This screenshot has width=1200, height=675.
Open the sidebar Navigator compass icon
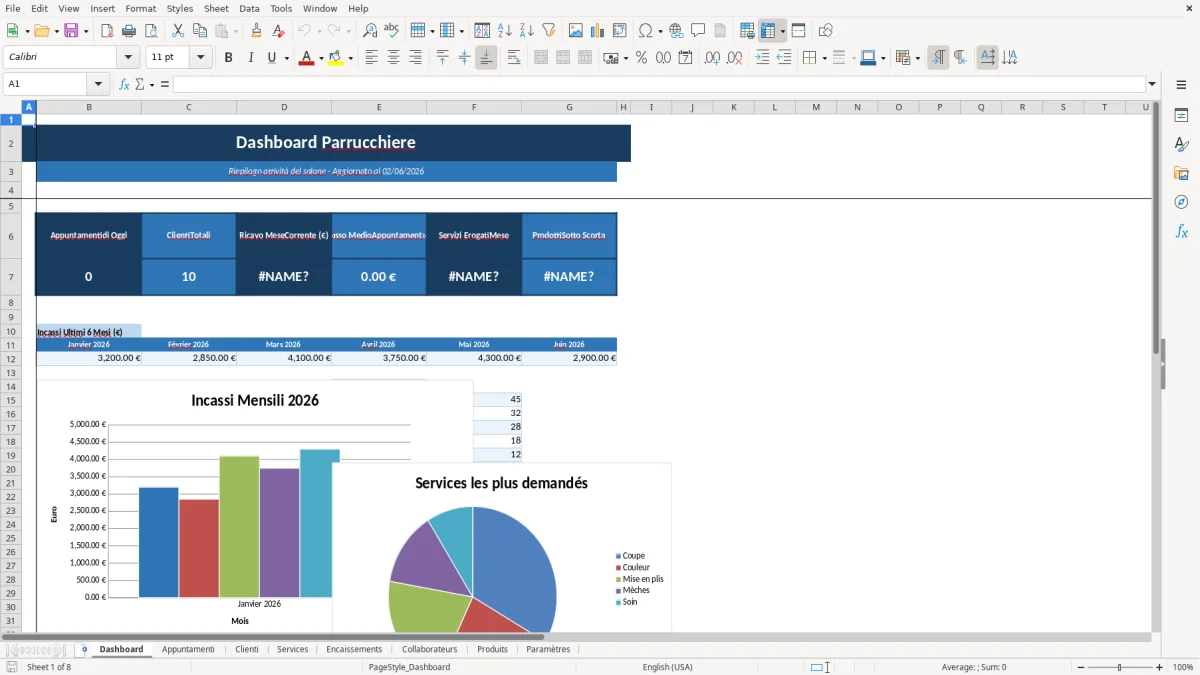coord(1181,202)
